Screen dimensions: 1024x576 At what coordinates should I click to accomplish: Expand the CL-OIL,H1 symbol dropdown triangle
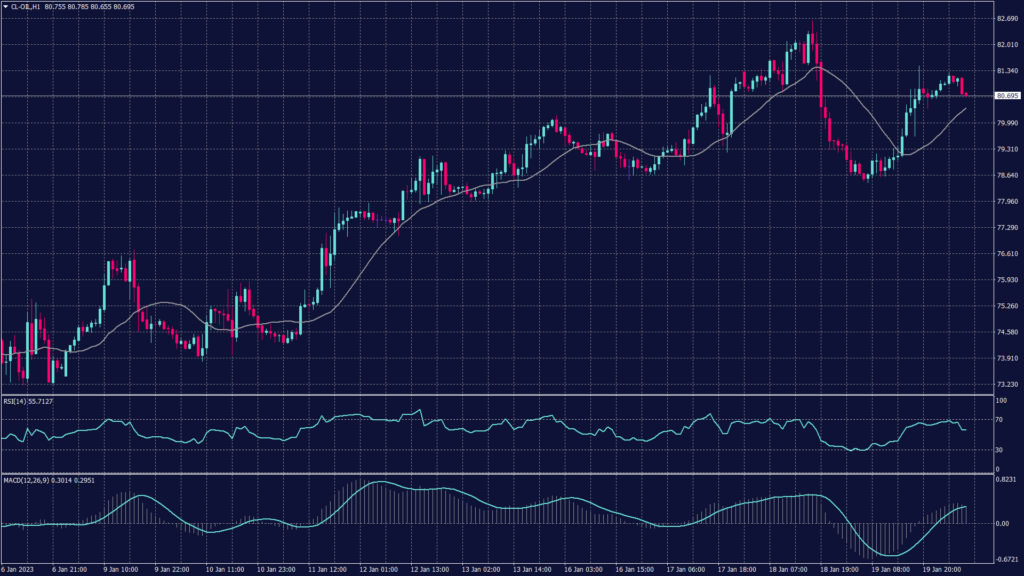[6, 7]
